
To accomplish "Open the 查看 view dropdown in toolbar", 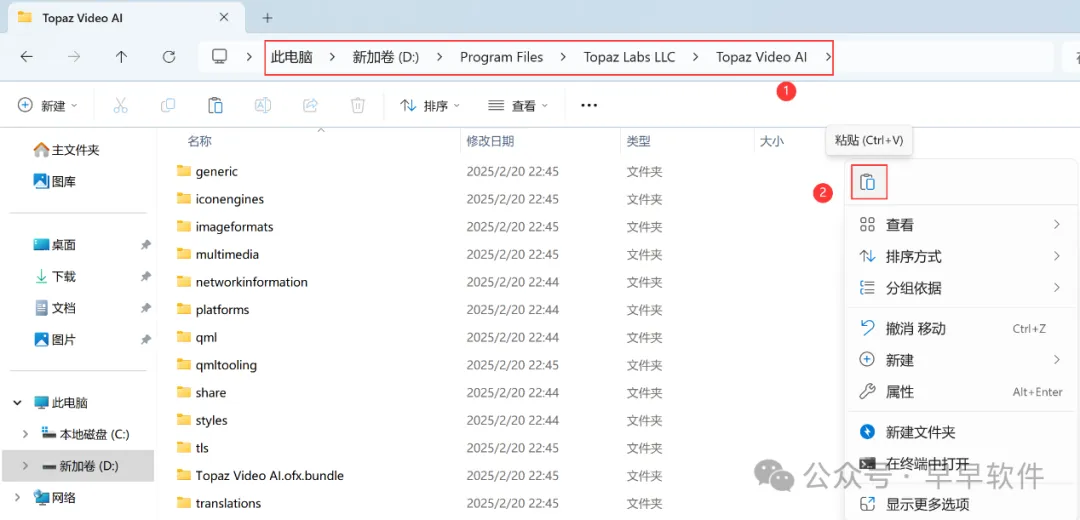I will click(518, 105).
